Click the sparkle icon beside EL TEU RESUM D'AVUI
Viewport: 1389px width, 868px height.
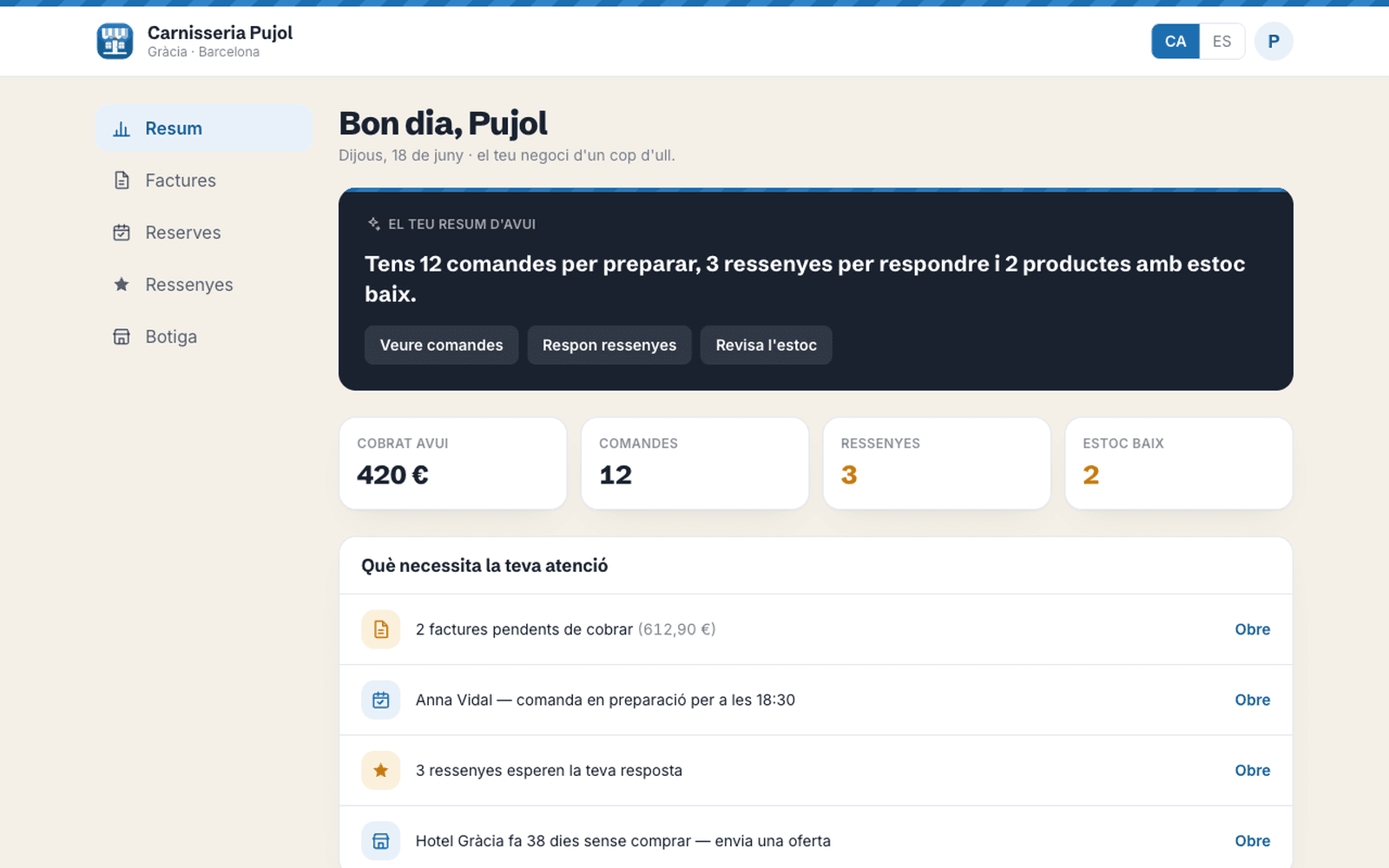(374, 224)
